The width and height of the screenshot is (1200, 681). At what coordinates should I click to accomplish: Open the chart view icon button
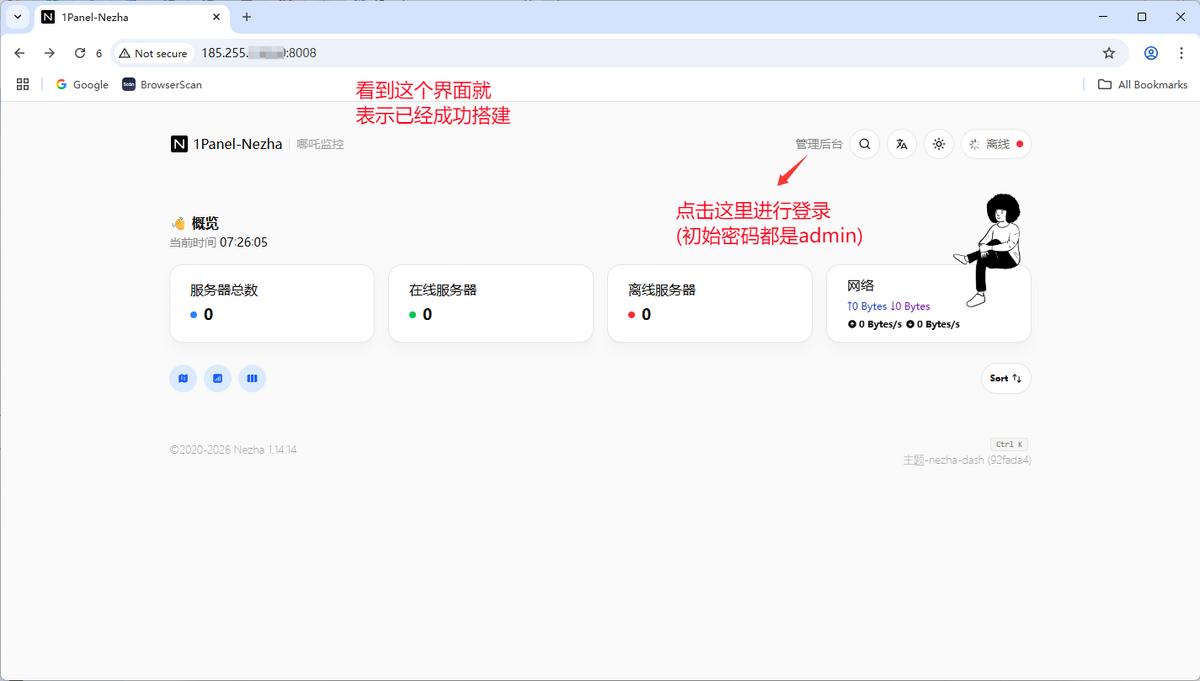(218, 378)
